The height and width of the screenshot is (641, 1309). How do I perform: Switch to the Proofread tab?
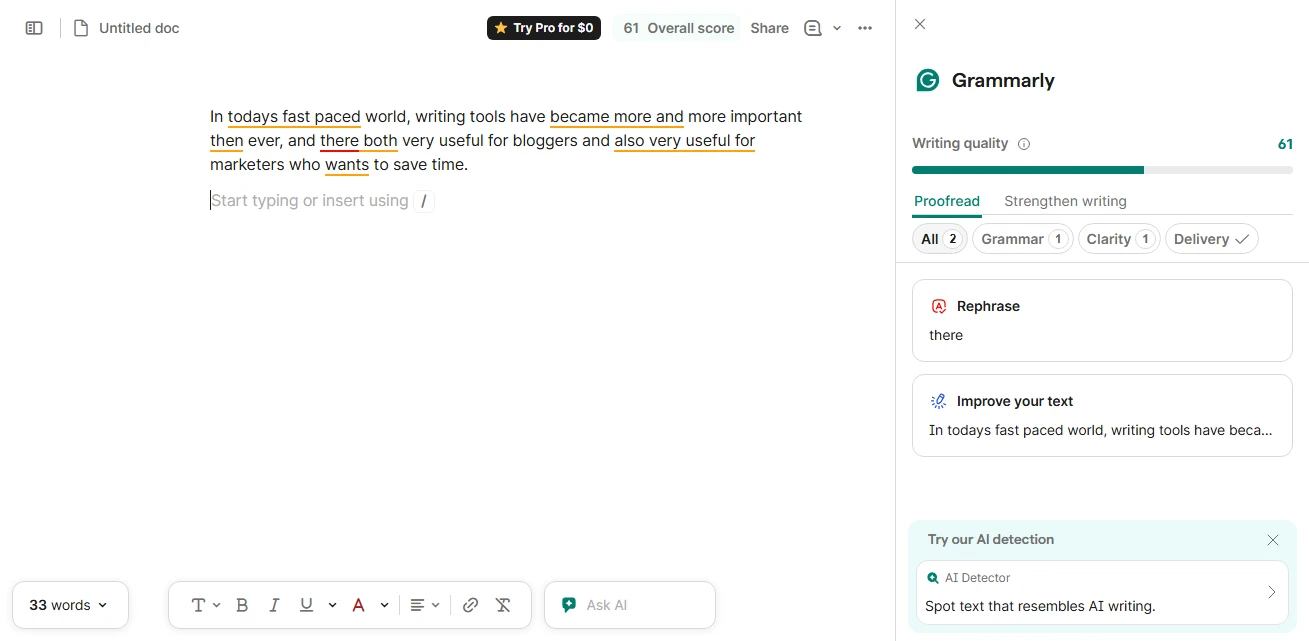point(947,201)
